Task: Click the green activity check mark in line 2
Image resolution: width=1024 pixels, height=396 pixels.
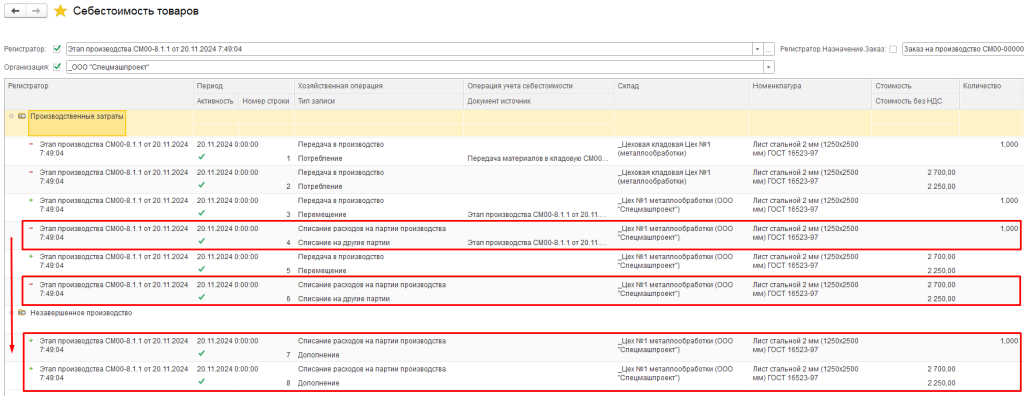Action: (x=201, y=185)
